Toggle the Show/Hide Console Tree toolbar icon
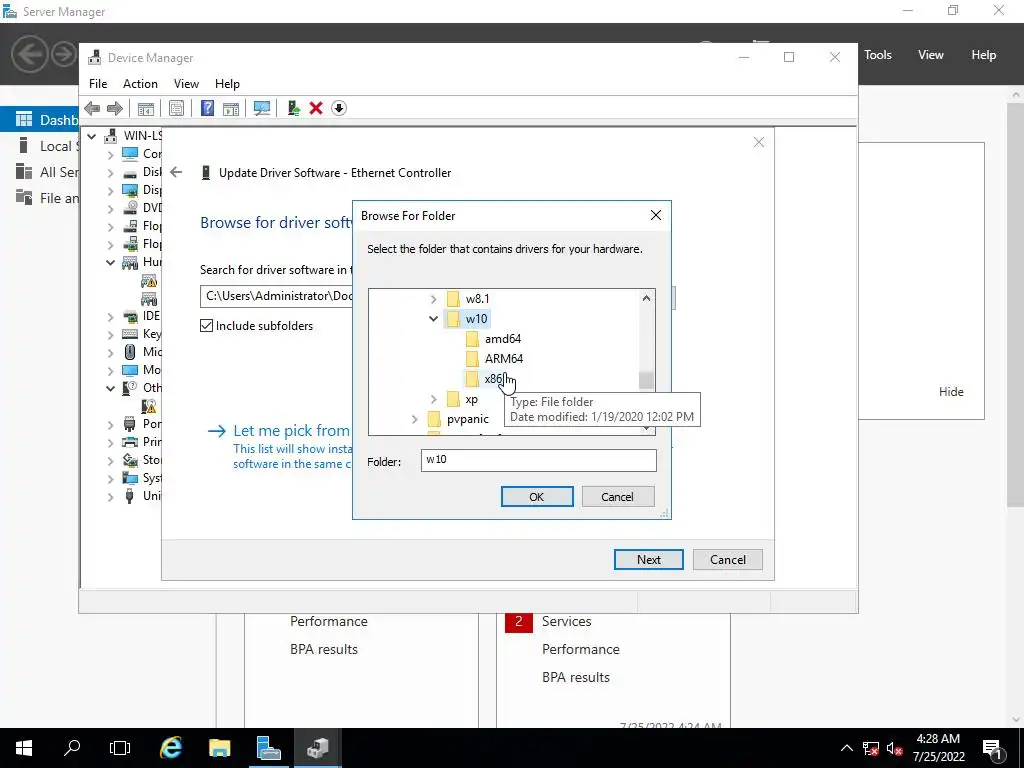The image size is (1024, 768). click(146, 108)
